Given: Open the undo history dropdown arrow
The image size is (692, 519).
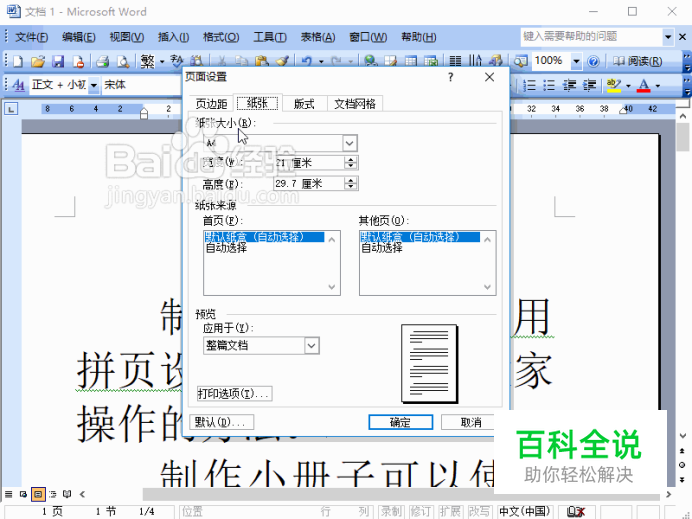Looking at the screenshot, I should 321,61.
